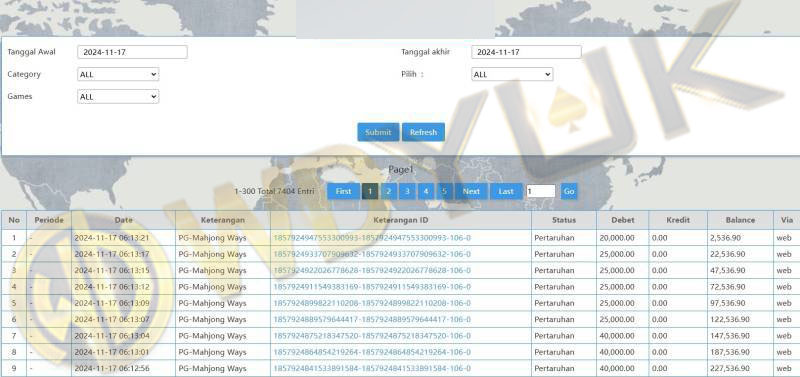Open the Games dropdown
This screenshot has width=800, height=377.
click(118, 97)
